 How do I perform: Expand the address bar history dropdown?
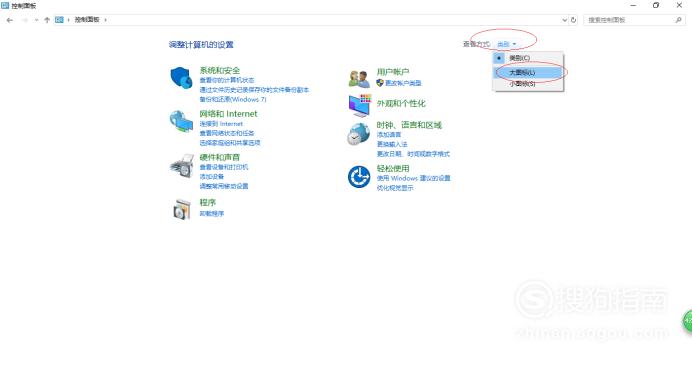564,20
